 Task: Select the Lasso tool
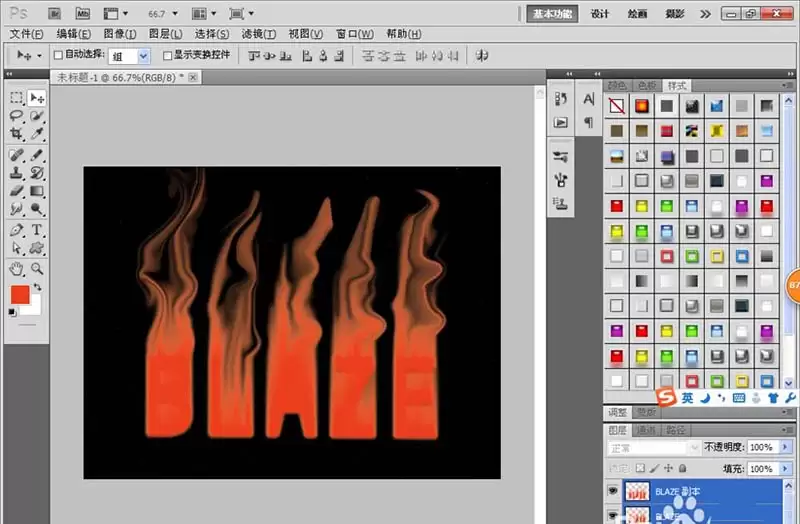click(16, 116)
